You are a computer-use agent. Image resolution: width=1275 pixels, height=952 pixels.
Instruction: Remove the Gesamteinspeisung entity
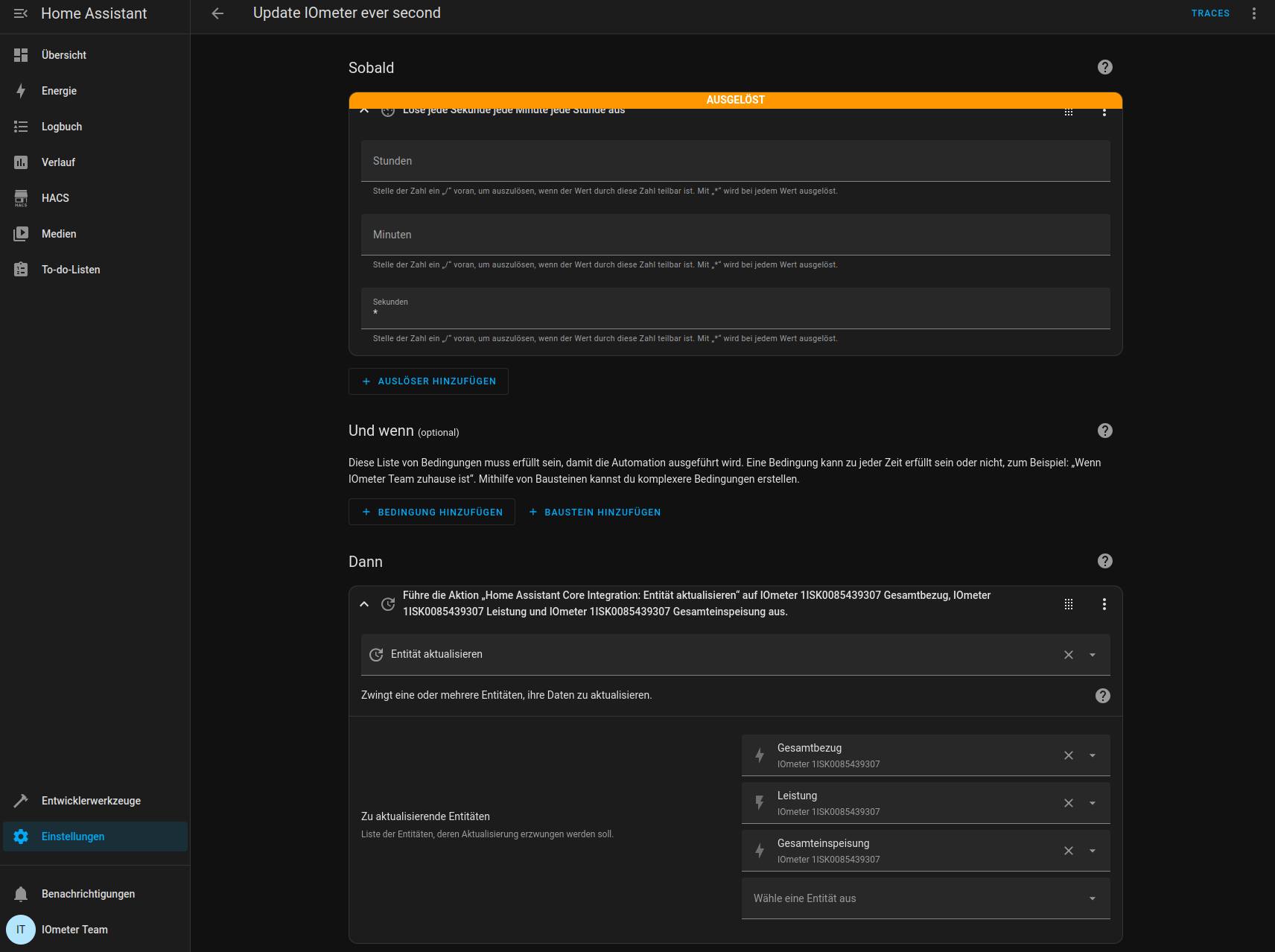click(x=1069, y=851)
